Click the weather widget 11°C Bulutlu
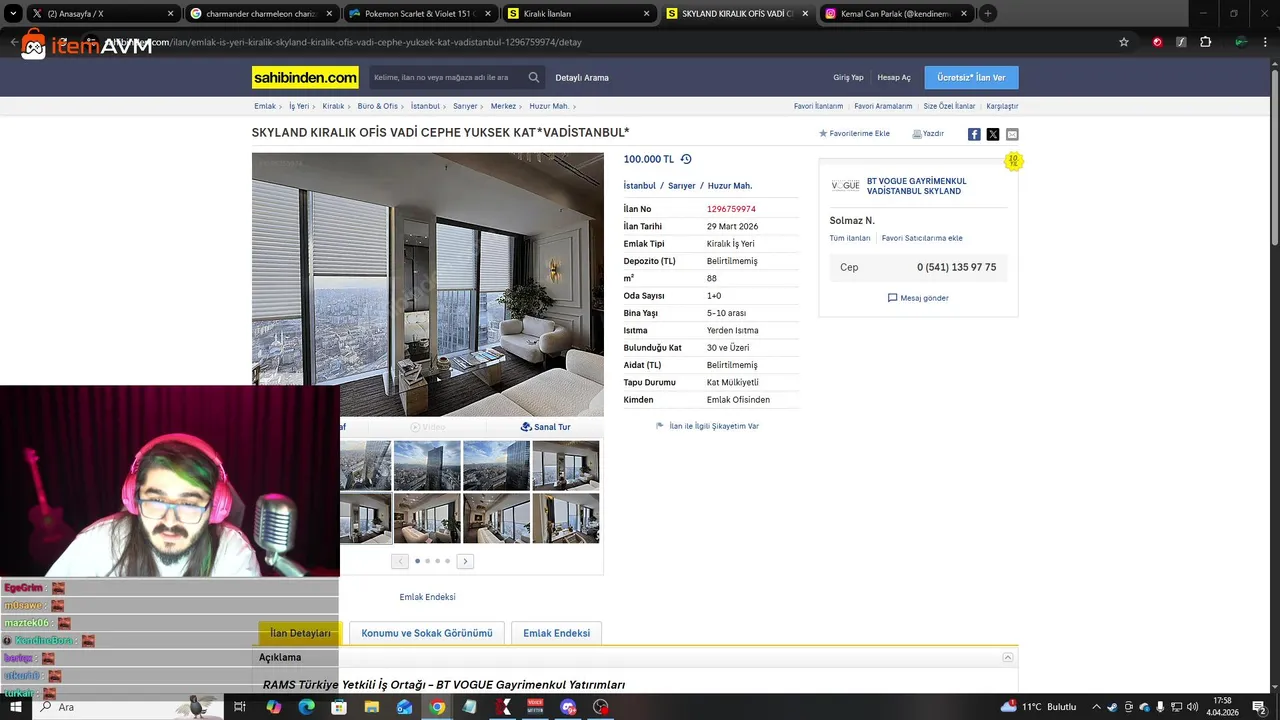 (1038, 707)
